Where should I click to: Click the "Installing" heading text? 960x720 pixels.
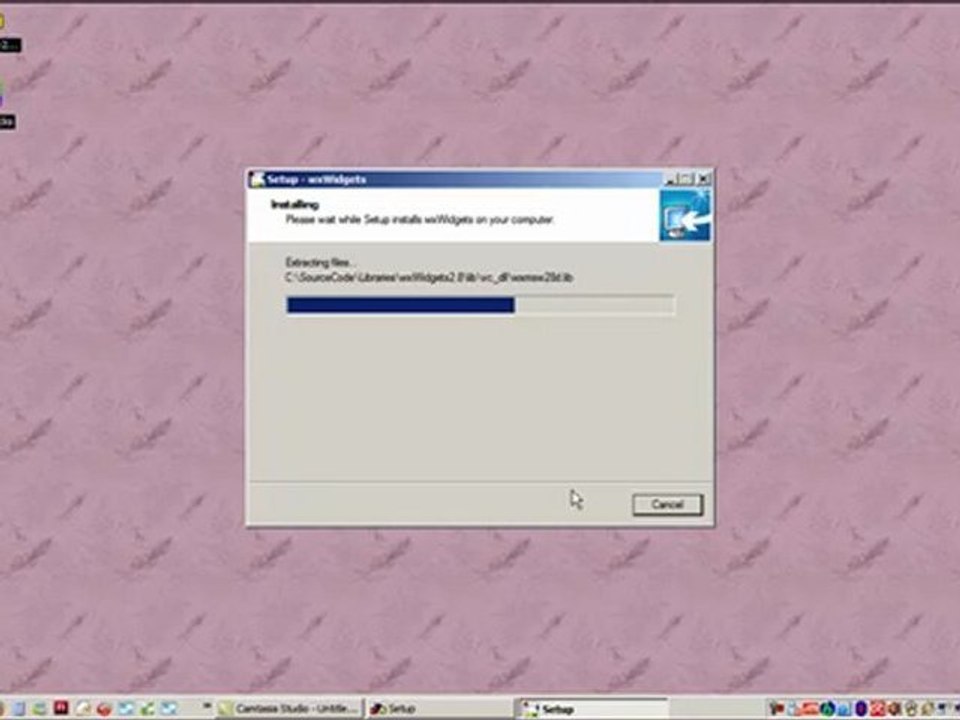294,204
